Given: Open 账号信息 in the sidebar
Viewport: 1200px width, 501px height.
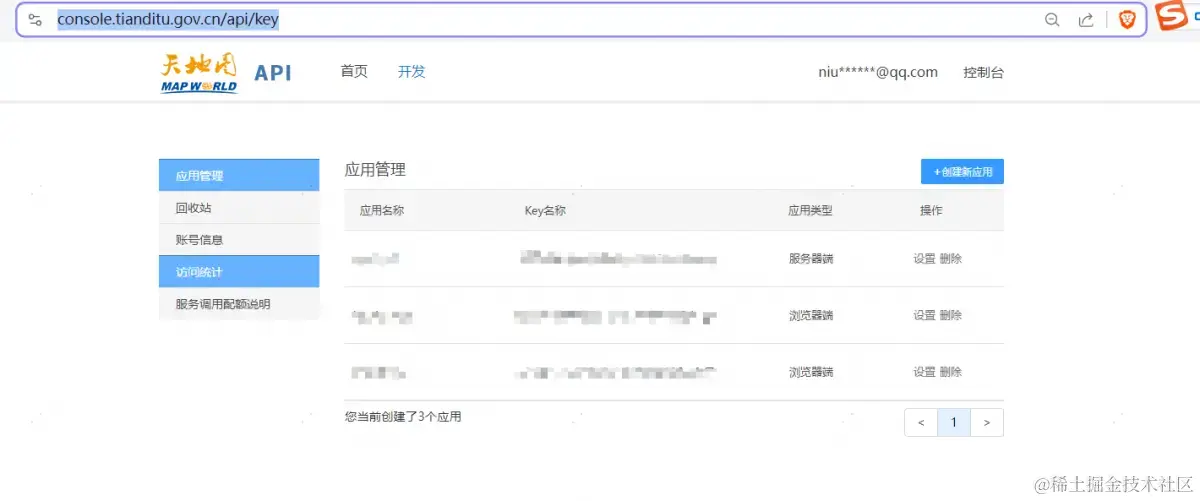Looking at the screenshot, I should coord(239,240).
